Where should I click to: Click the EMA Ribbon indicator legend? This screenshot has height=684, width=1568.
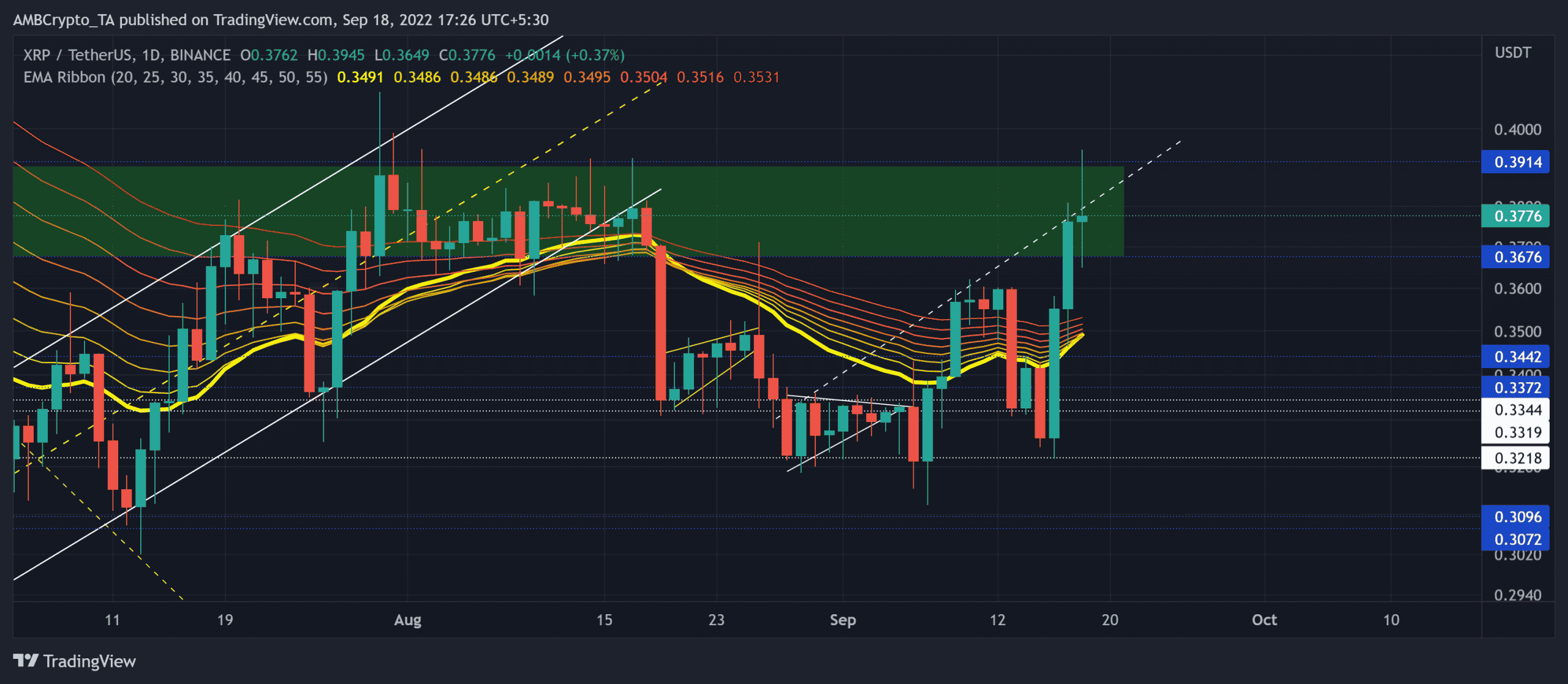(x=175, y=77)
